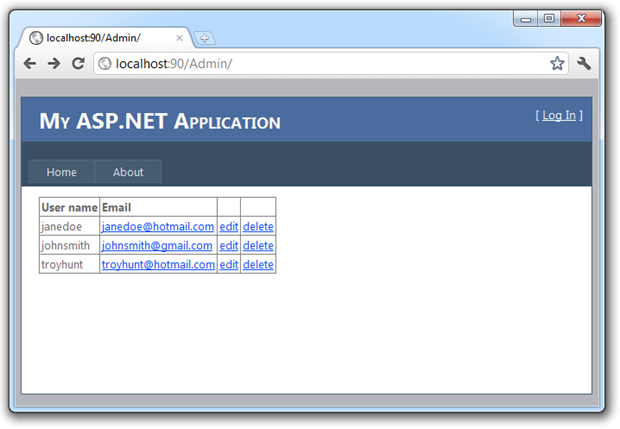The height and width of the screenshot is (429, 620).
Task: Click the 'User name' column header
Action: pos(70,207)
